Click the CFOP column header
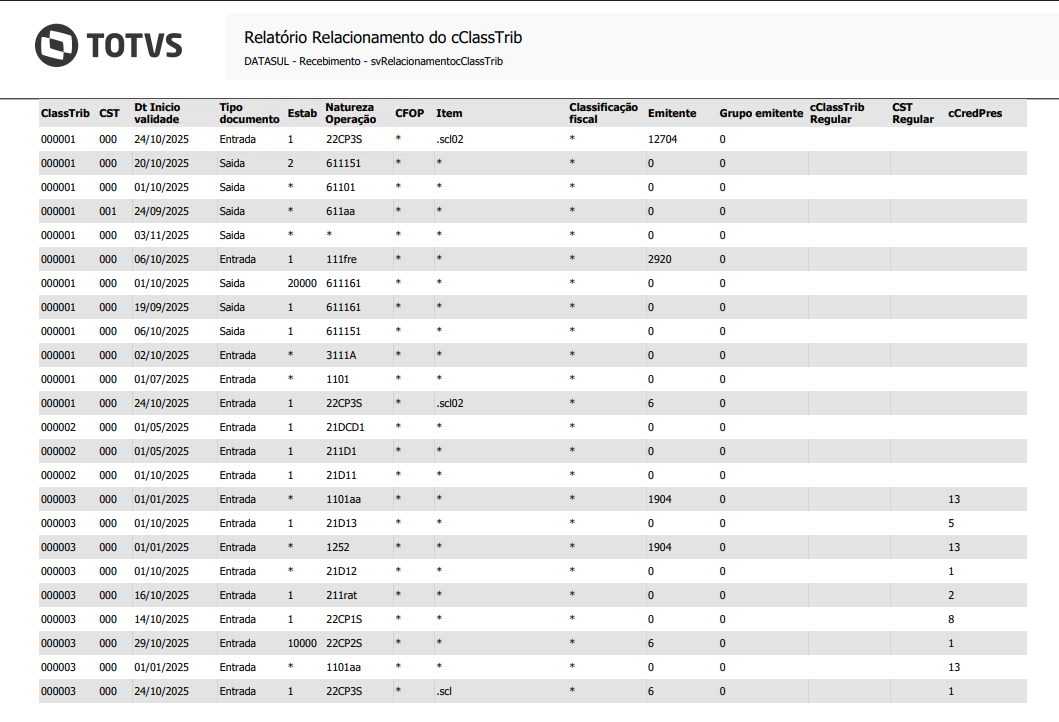This screenshot has width=1059, height=722. pos(409,113)
